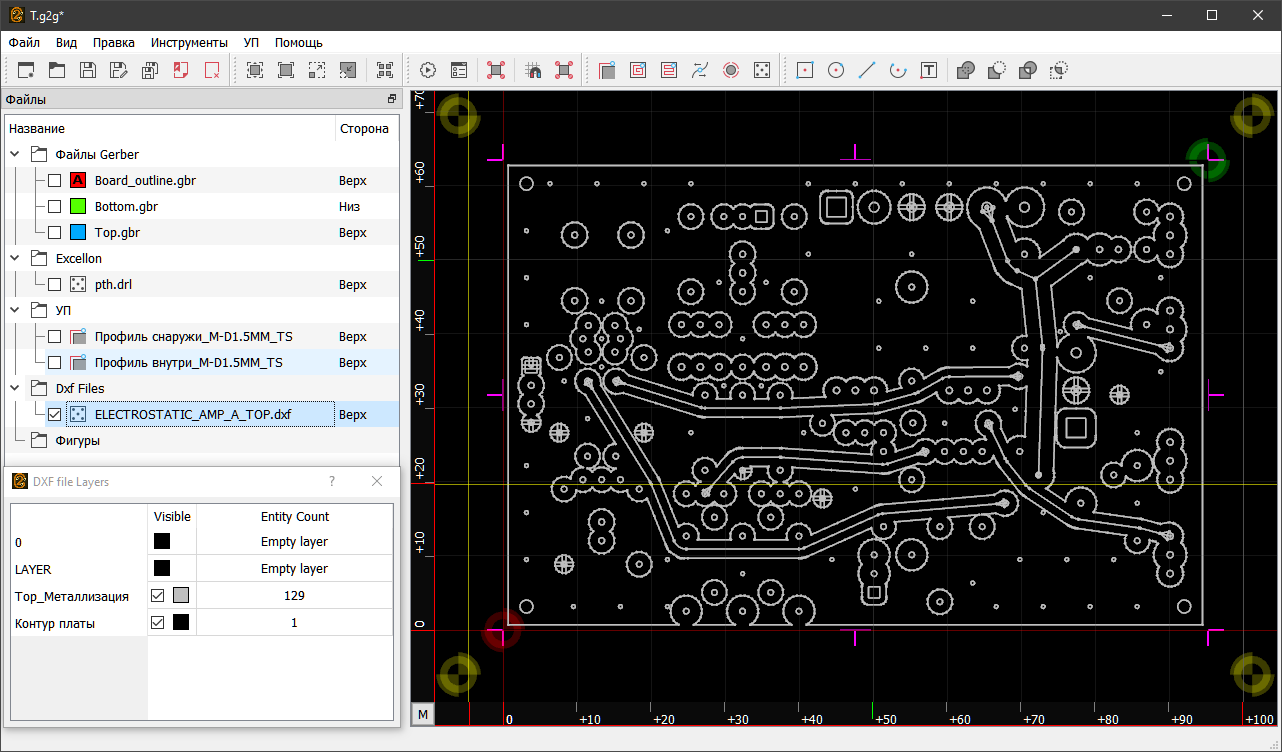Click the Save file toolbar icon

point(88,70)
